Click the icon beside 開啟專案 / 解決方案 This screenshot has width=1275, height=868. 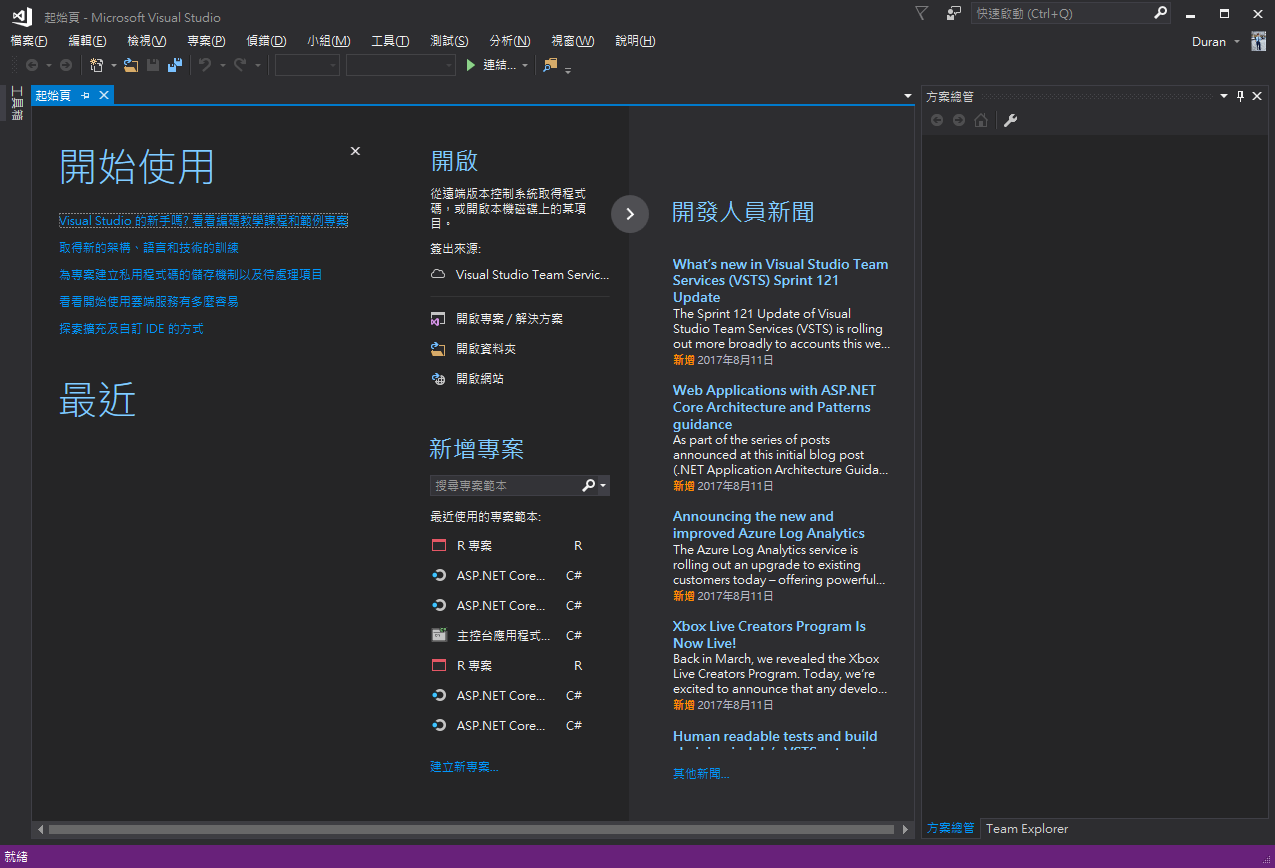[x=438, y=319]
